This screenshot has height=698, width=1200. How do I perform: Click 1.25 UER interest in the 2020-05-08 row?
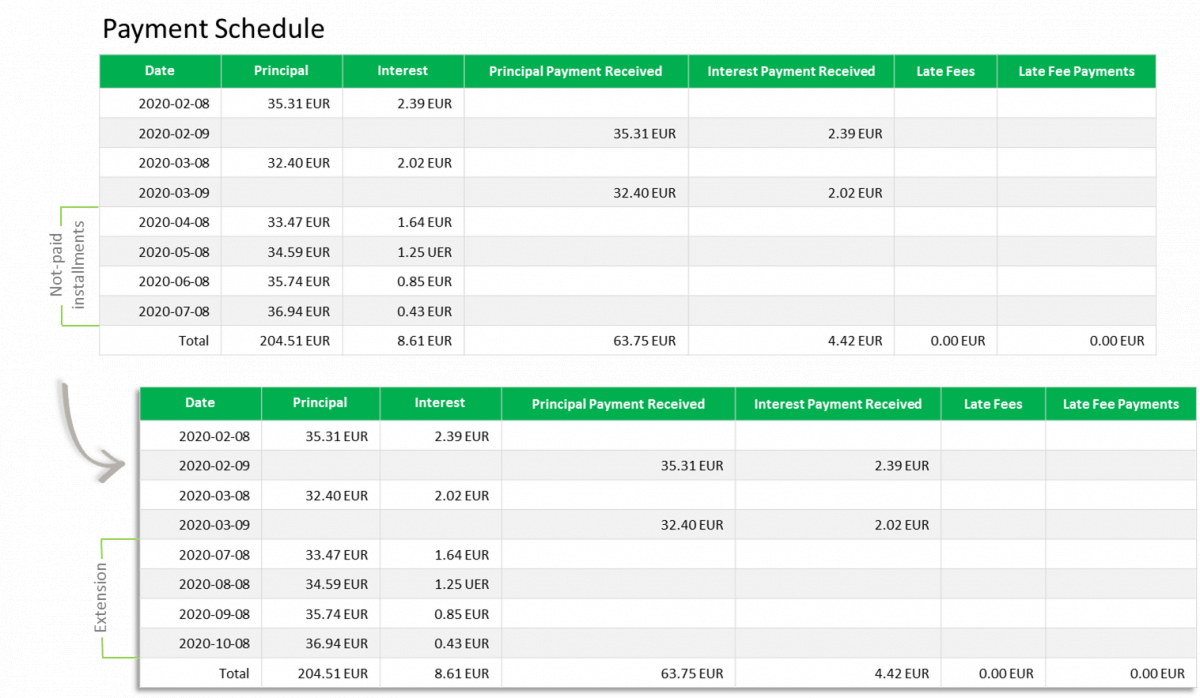[423, 252]
